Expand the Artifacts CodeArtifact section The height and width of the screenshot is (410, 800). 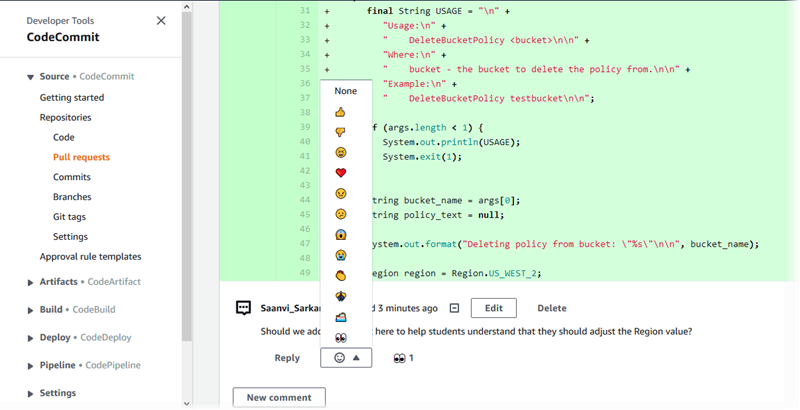click(31, 283)
